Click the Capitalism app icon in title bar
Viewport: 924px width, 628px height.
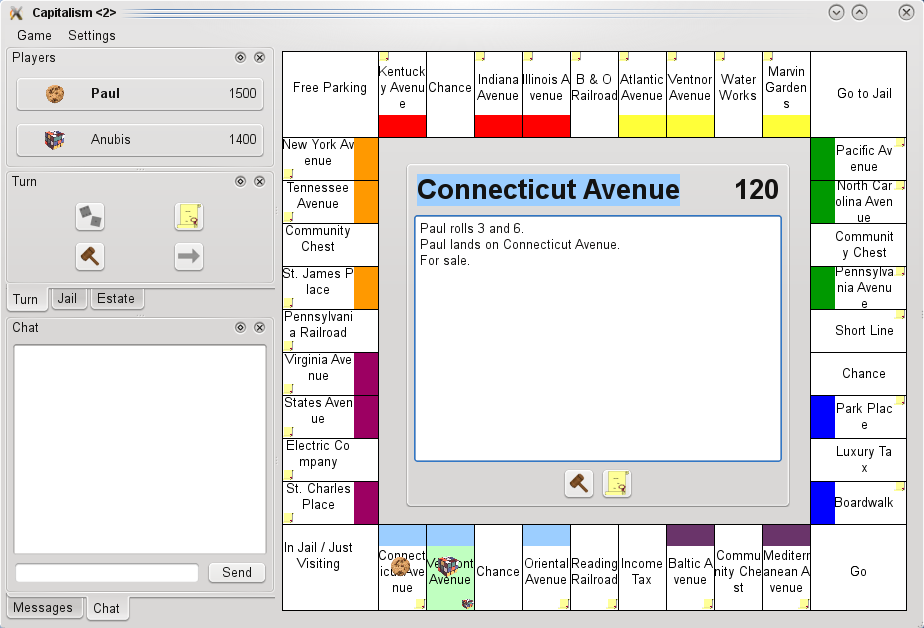click(16, 12)
